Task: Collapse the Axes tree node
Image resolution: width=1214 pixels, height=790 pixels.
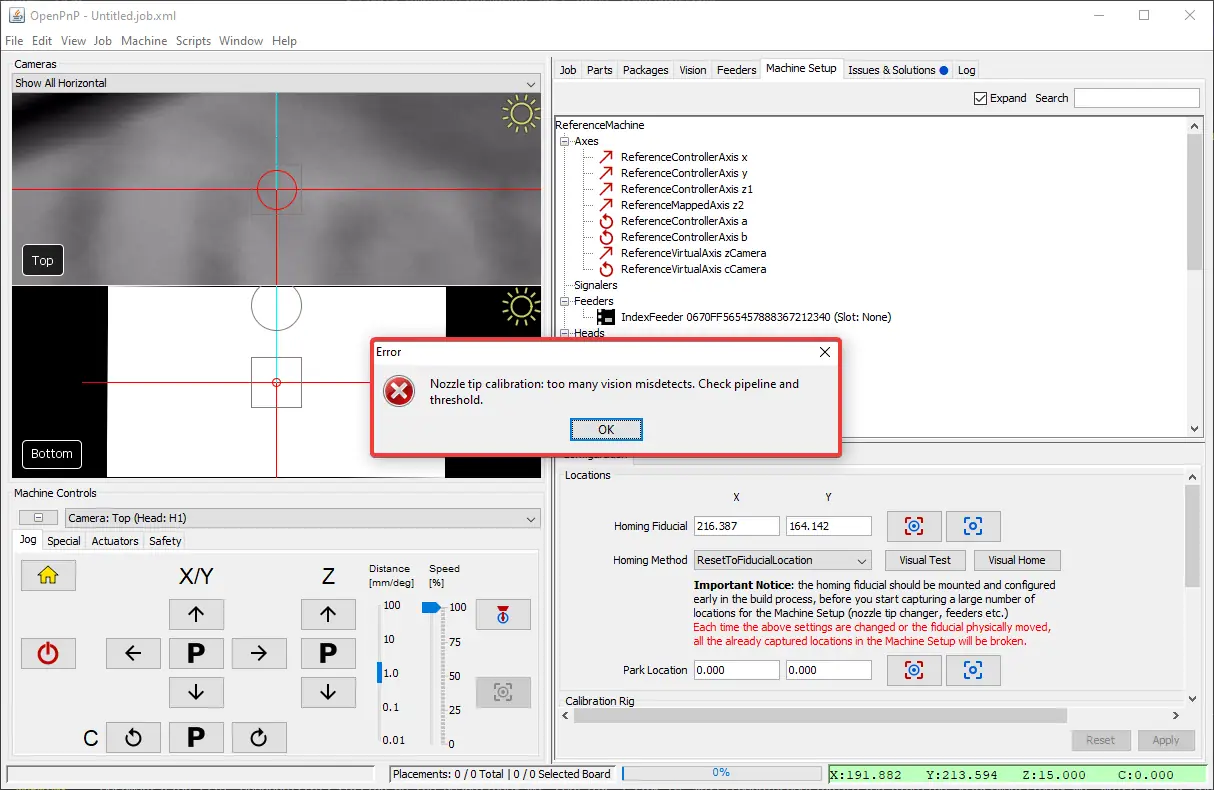Action: coord(565,142)
